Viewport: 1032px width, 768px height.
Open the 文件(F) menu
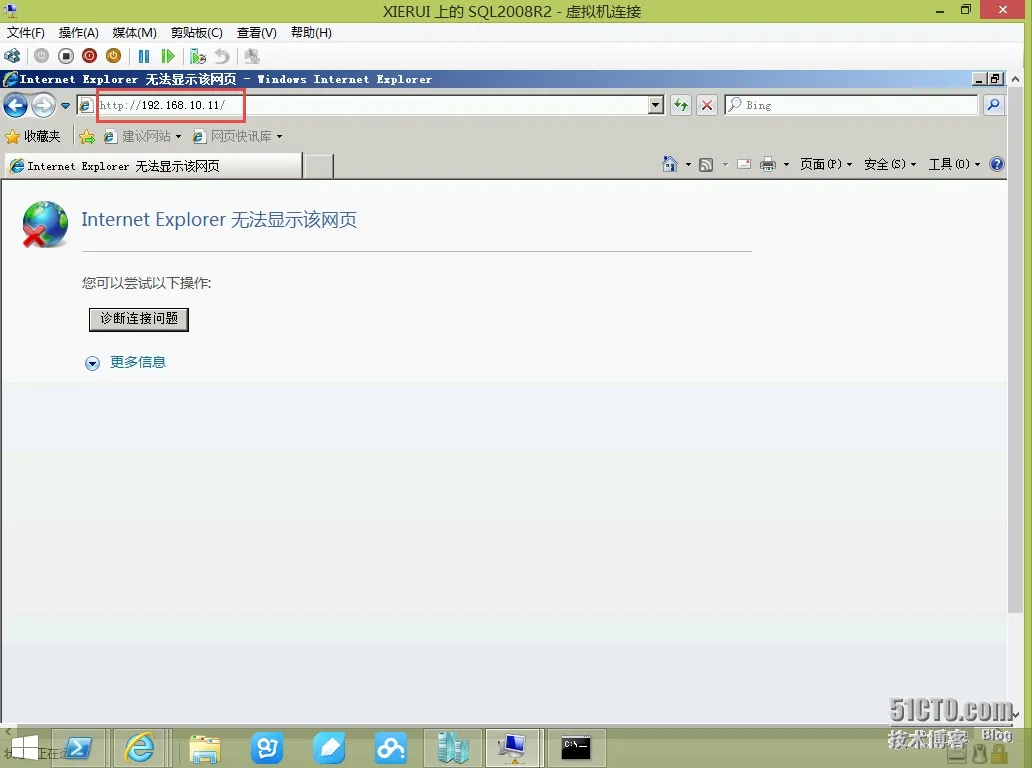click(x=26, y=33)
